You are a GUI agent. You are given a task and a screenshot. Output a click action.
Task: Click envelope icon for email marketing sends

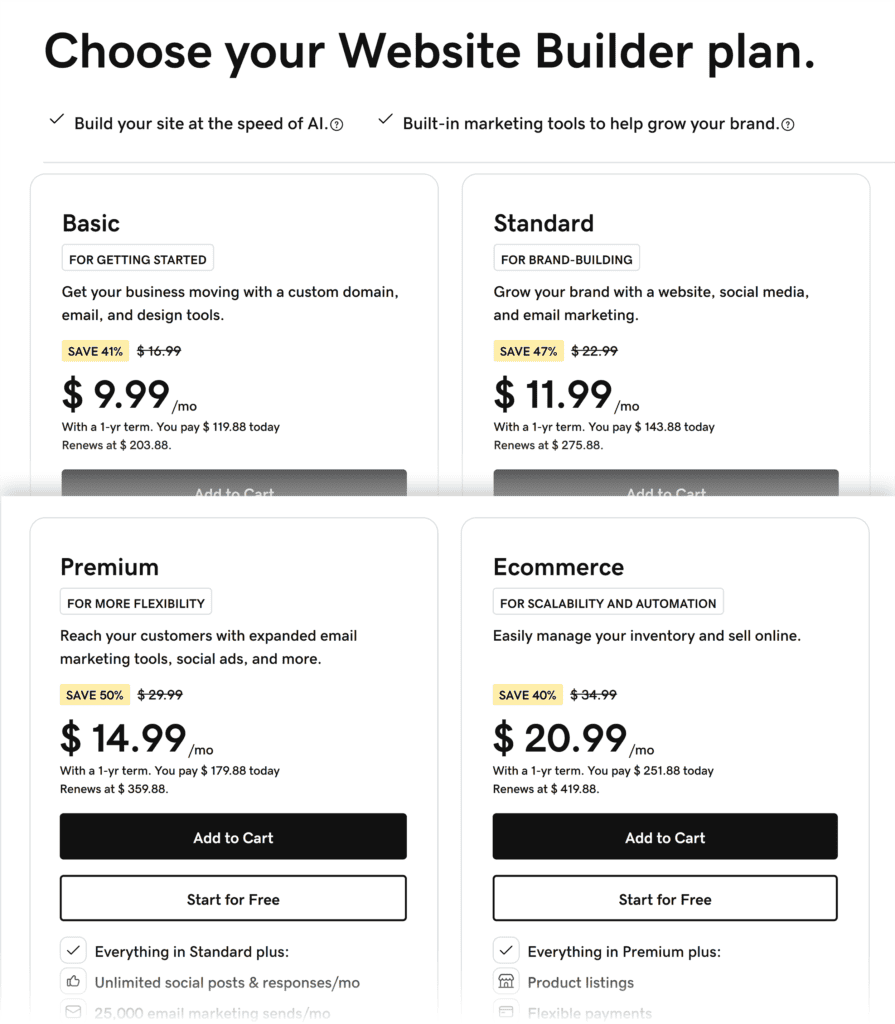[x=73, y=1012]
